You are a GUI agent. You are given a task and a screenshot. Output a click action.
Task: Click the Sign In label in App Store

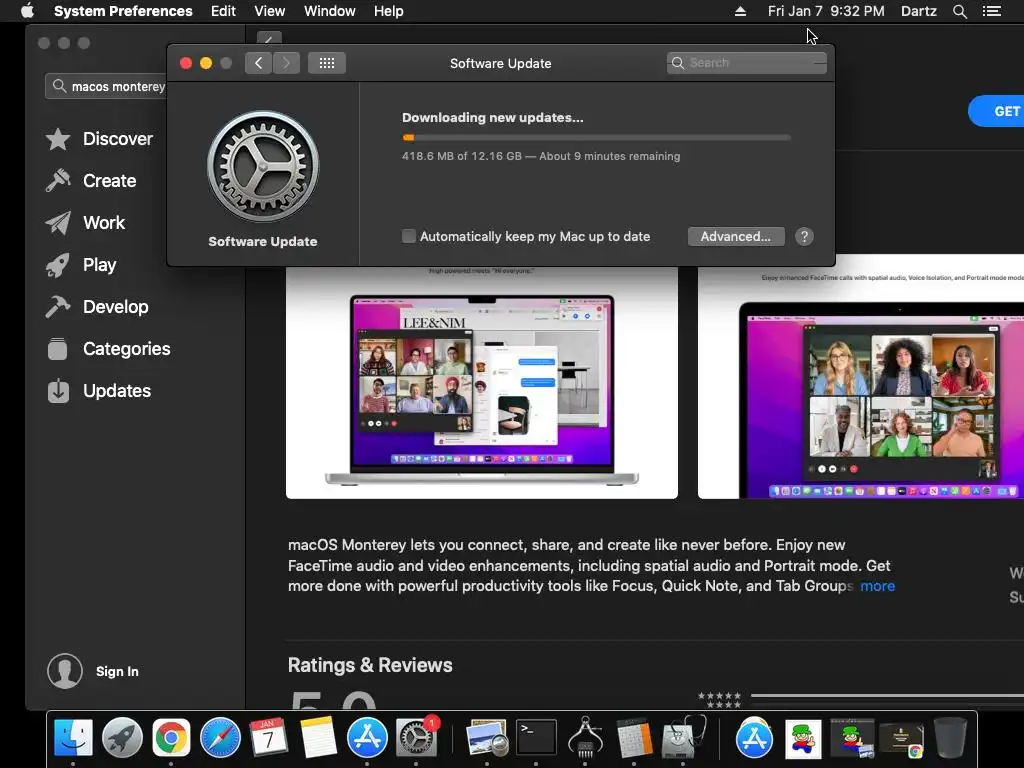click(117, 671)
